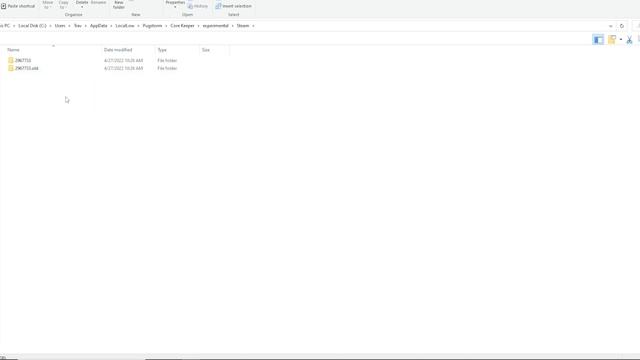Sort by the Type column header

click(x=162, y=50)
